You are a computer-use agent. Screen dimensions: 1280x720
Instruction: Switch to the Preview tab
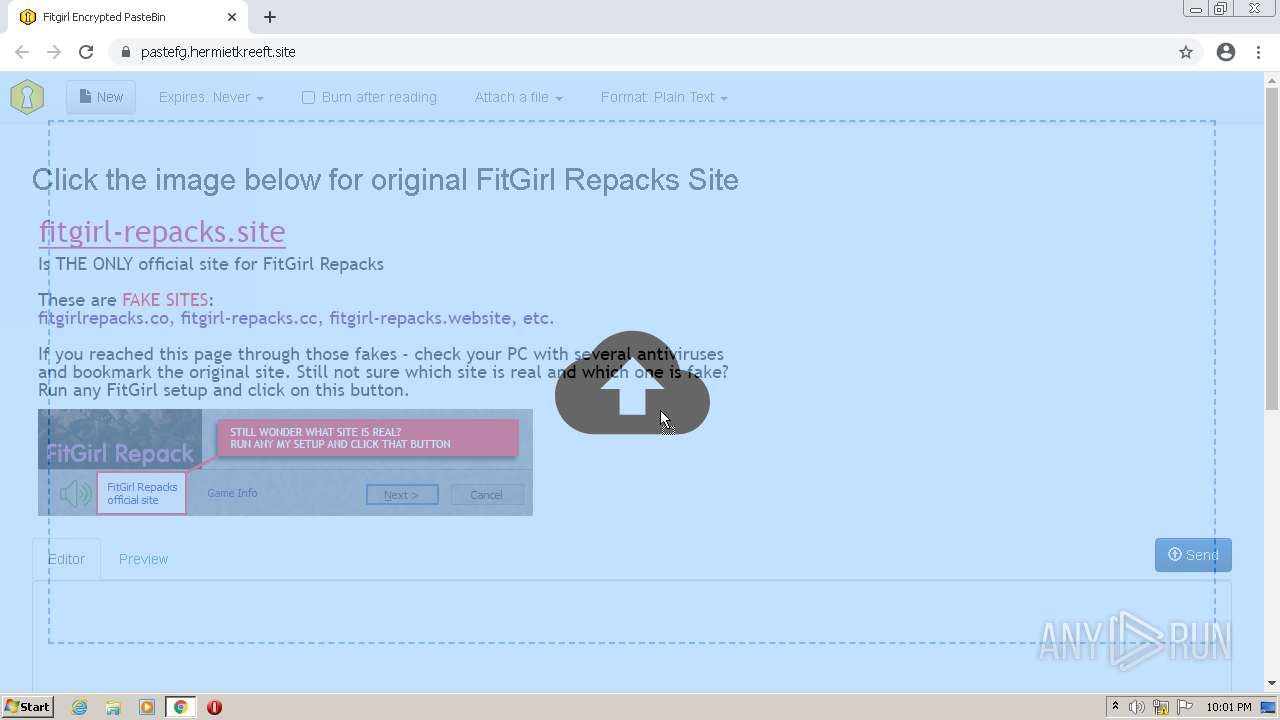tap(143, 559)
